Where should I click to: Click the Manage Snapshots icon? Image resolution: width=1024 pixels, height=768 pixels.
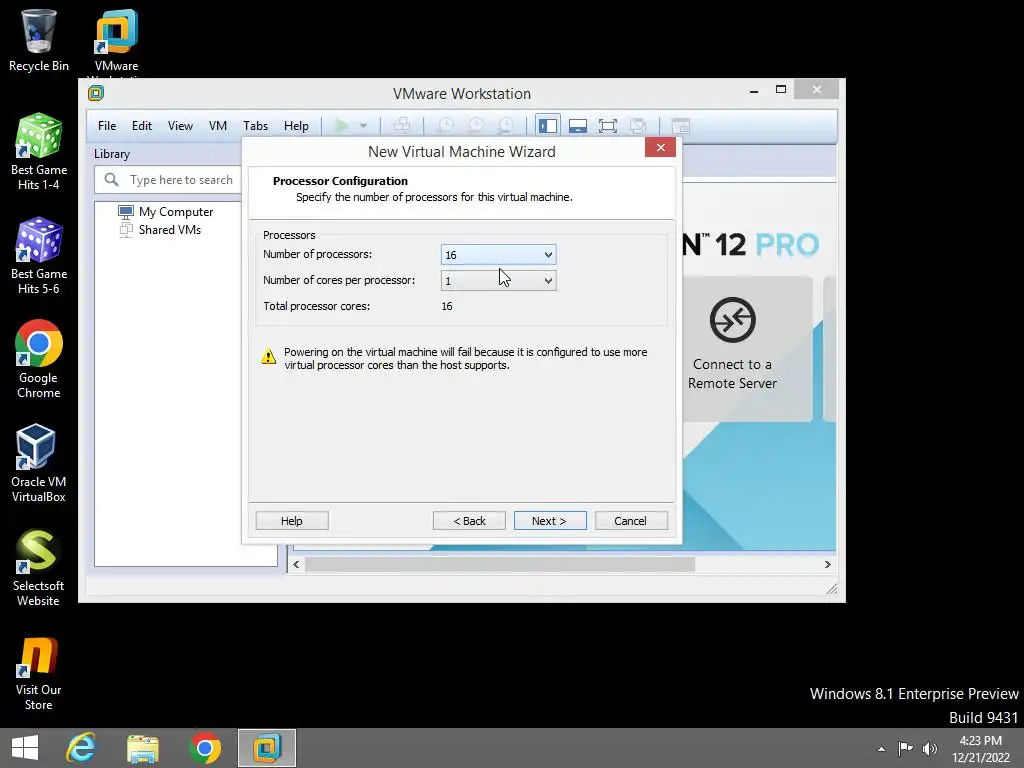(506, 125)
